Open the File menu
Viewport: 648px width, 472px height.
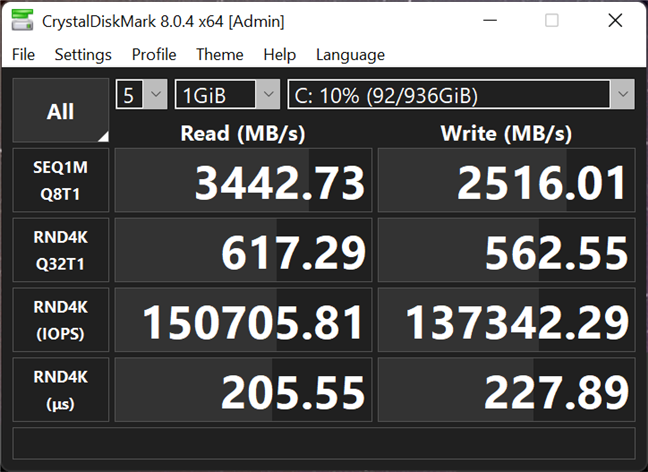(23, 55)
